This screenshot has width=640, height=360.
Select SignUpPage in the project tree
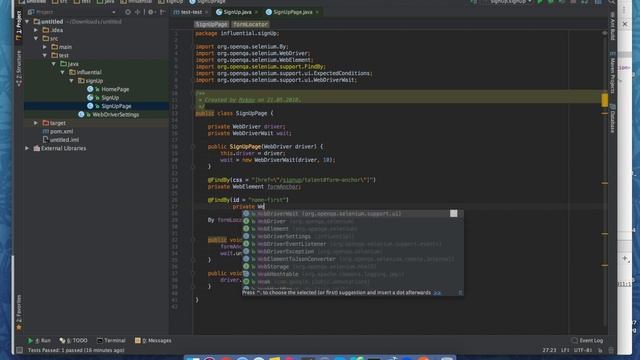pyautogui.click(x=116, y=106)
